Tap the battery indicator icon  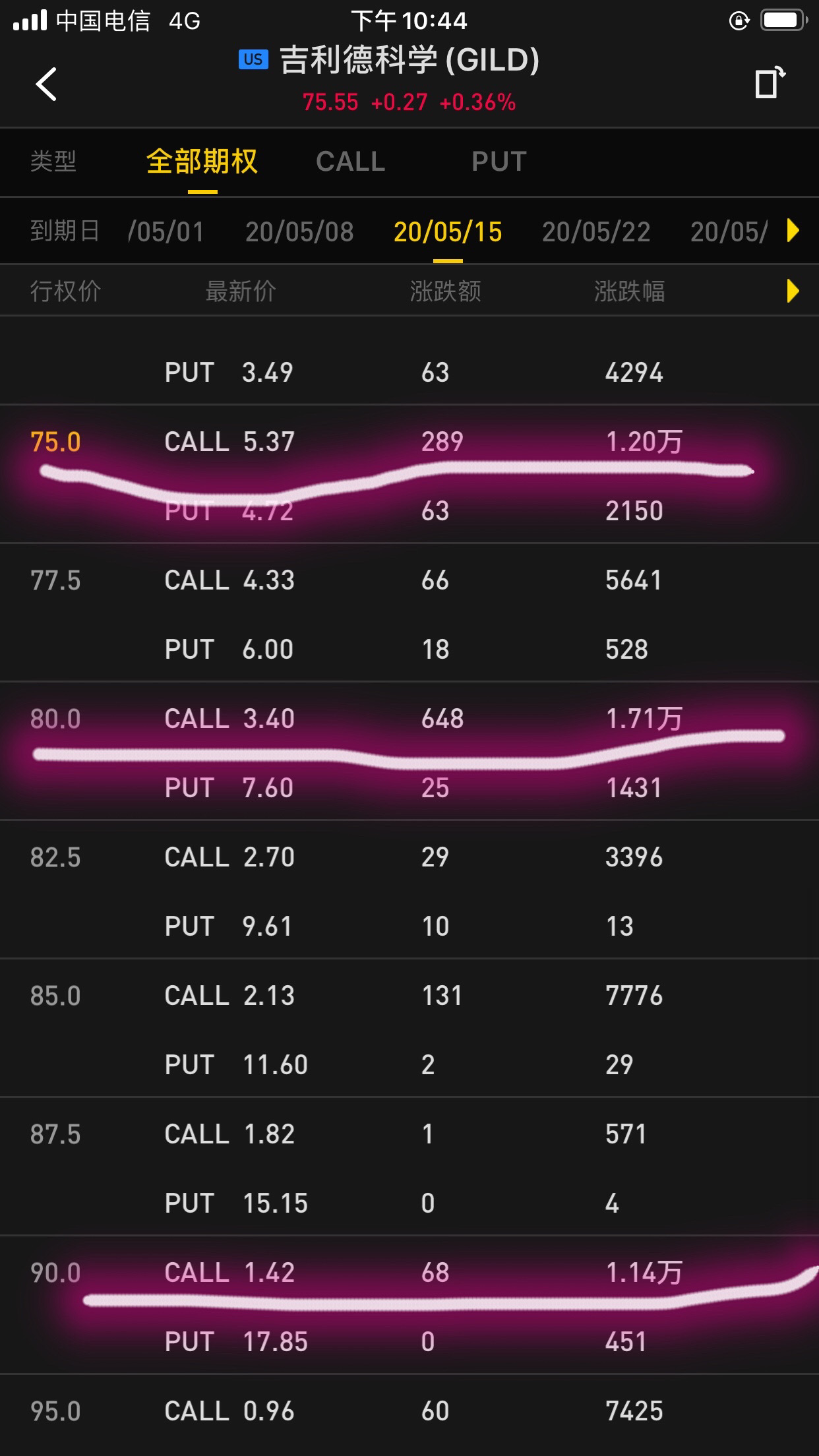784,20
